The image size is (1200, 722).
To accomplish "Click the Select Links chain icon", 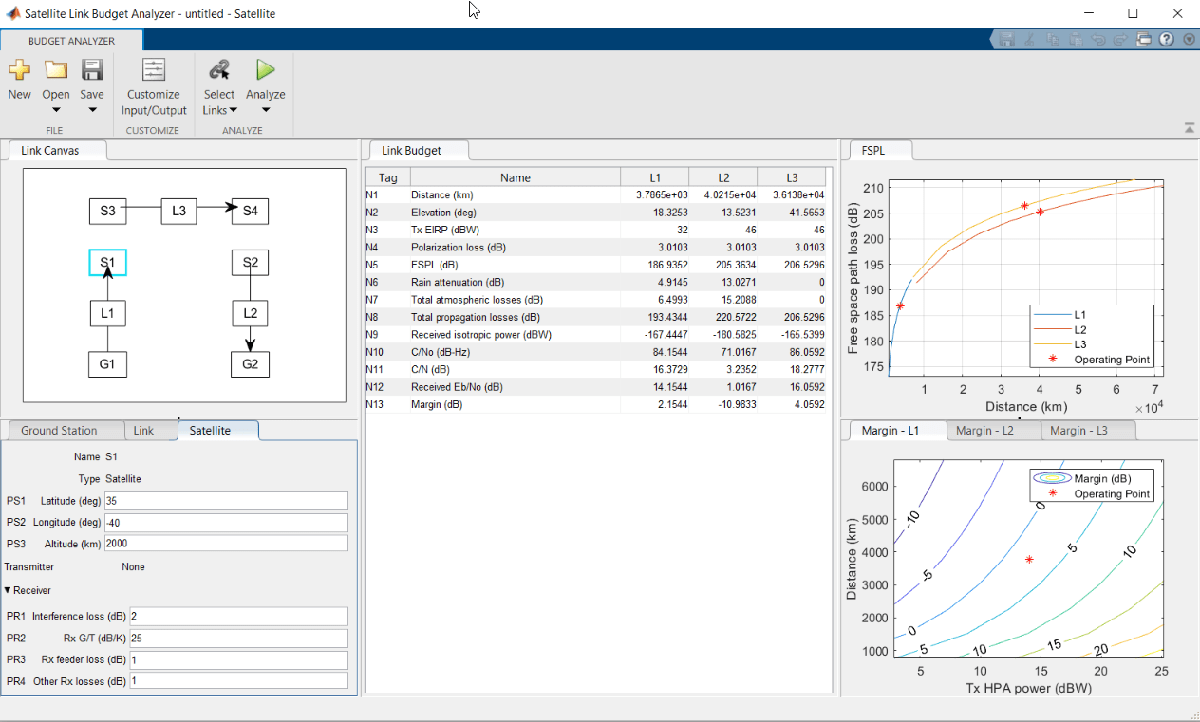I will tap(219, 70).
